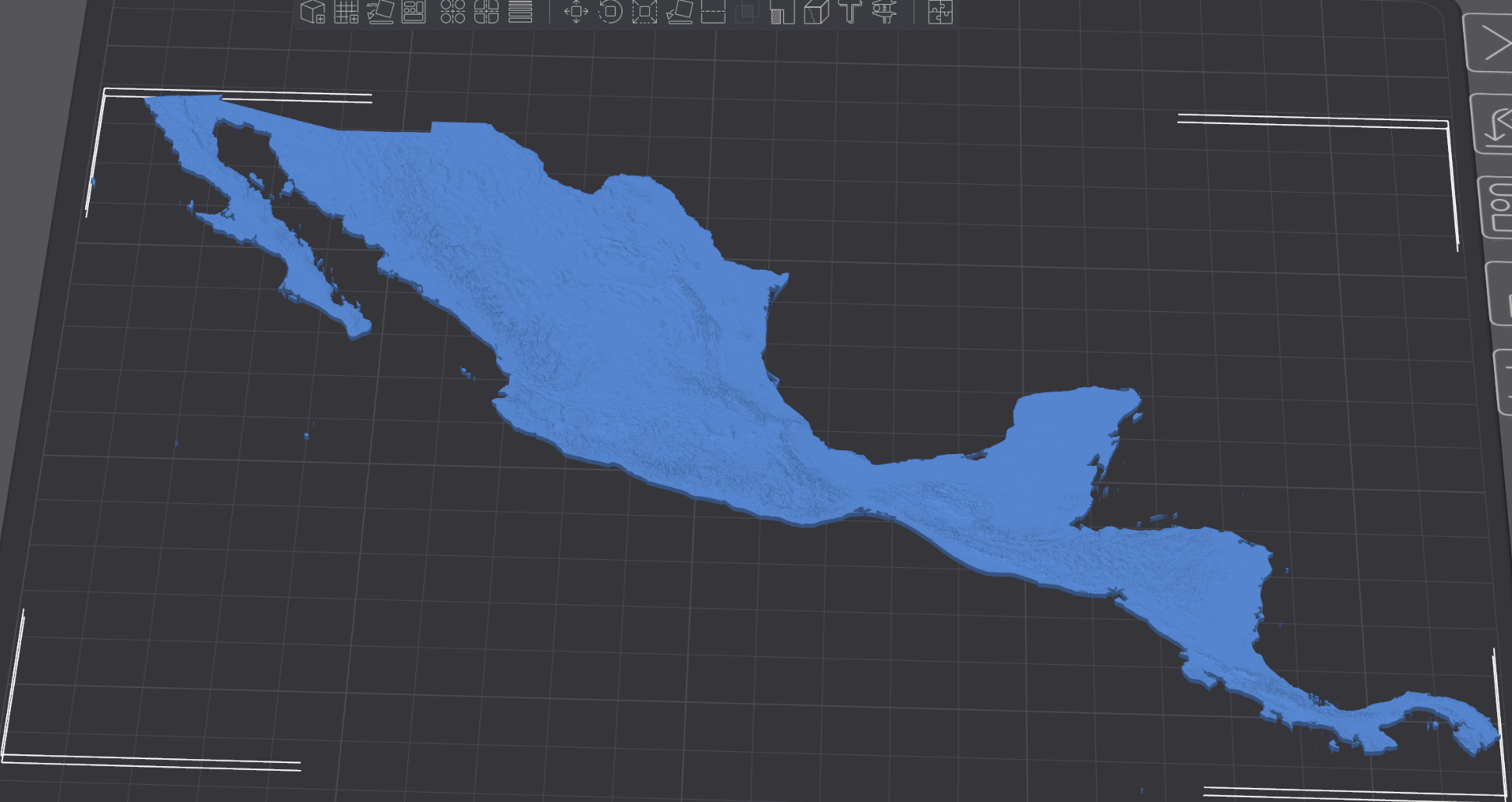1512x802 pixels.
Task: Select the Cut tool
Action: [x=713, y=12]
